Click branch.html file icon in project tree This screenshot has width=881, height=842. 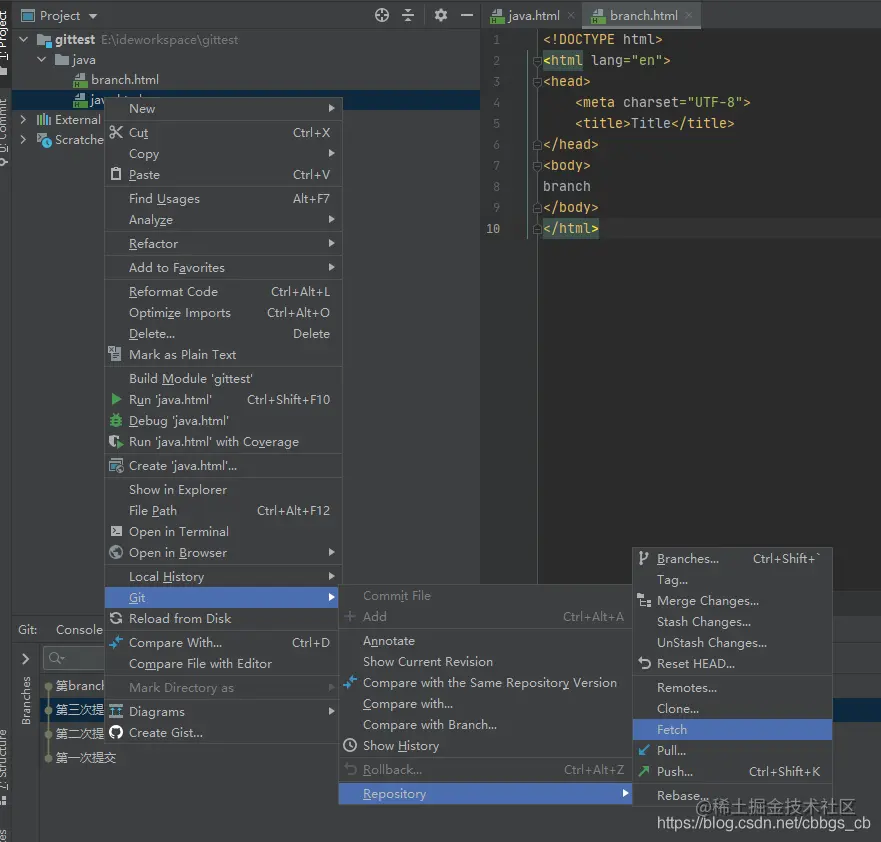point(80,80)
